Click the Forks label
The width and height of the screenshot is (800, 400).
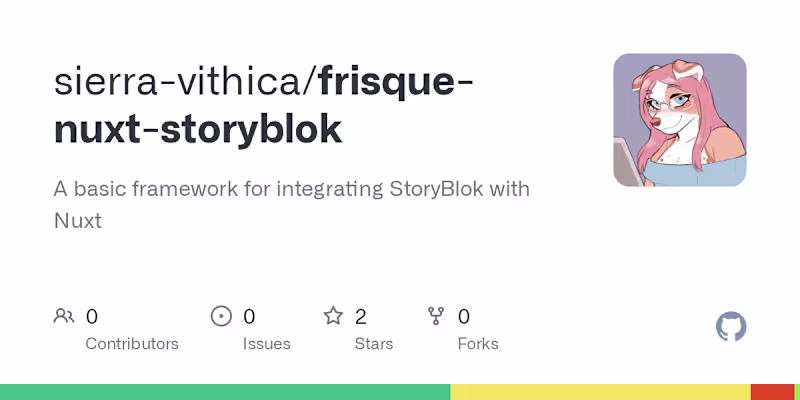tap(478, 344)
